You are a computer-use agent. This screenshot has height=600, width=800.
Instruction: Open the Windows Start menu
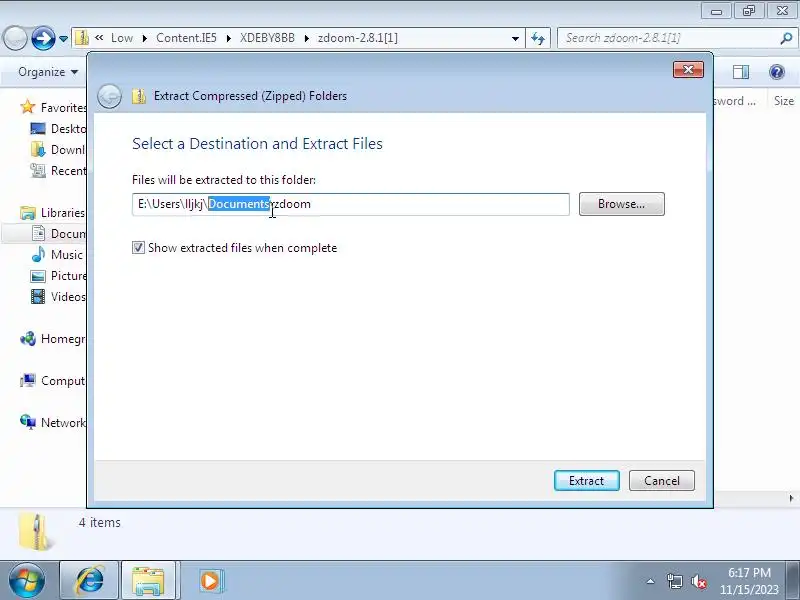click(27, 581)
